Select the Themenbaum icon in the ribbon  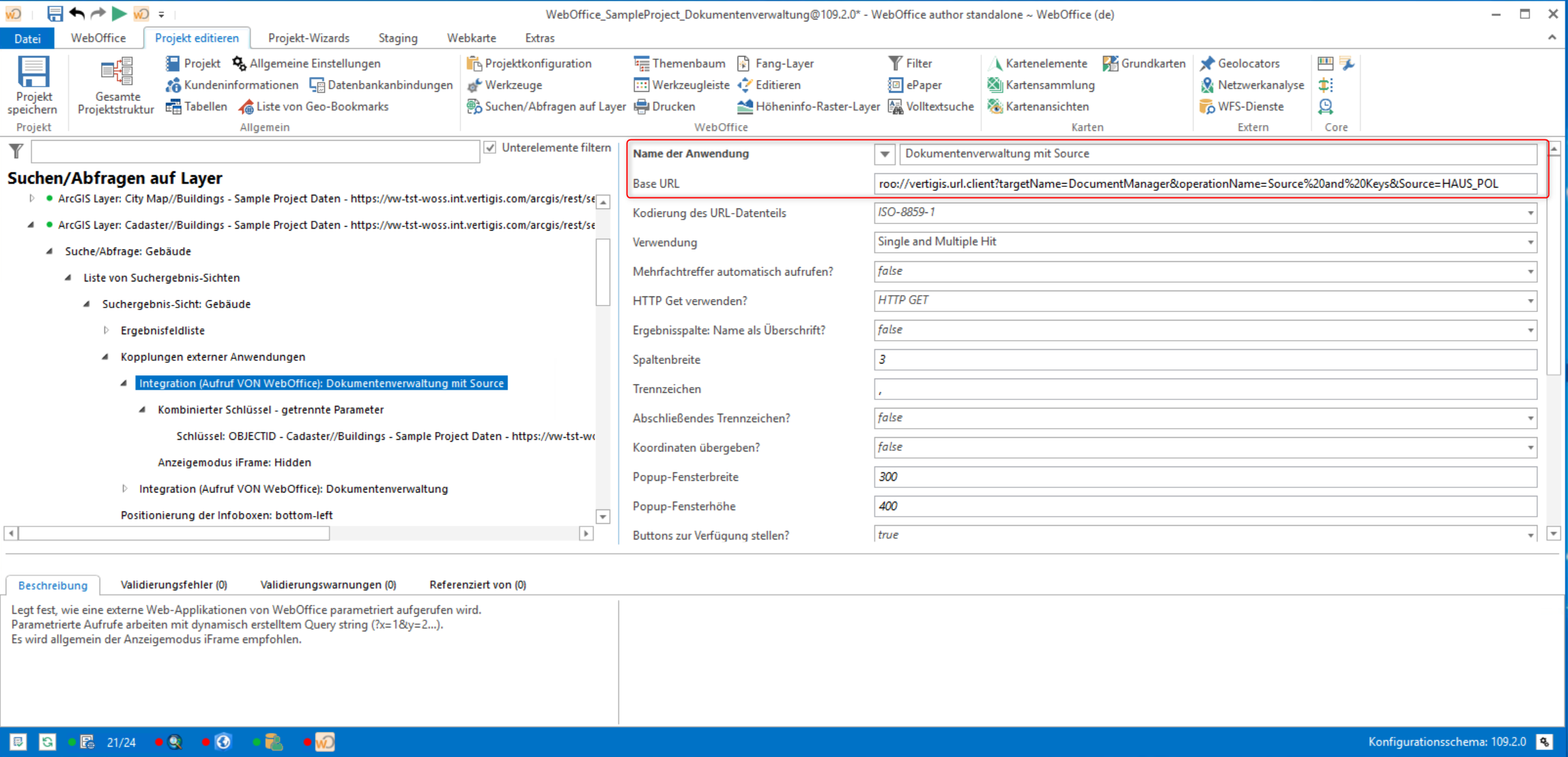(x=642, y=63)
